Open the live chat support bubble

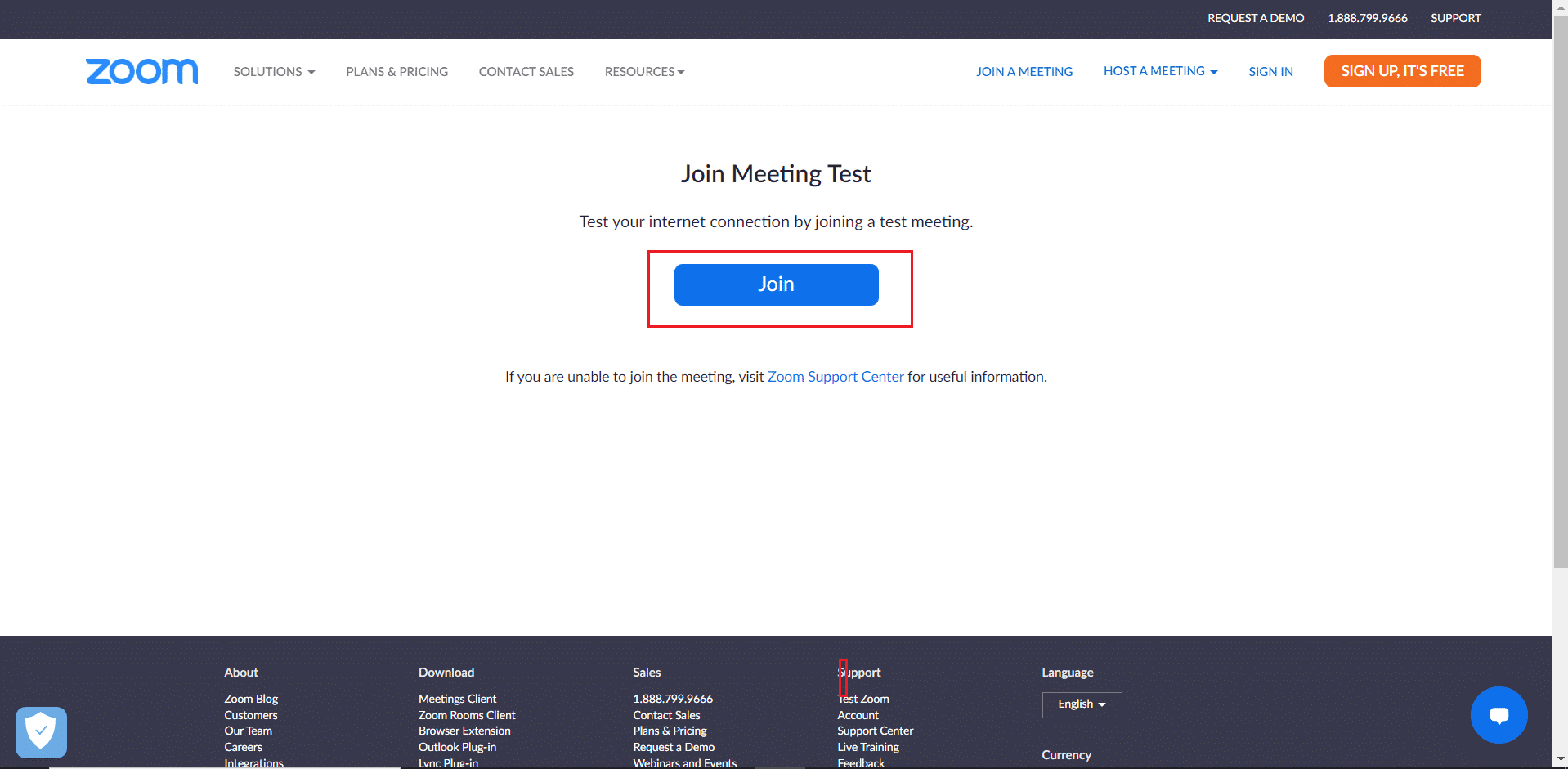[1499, 715]
